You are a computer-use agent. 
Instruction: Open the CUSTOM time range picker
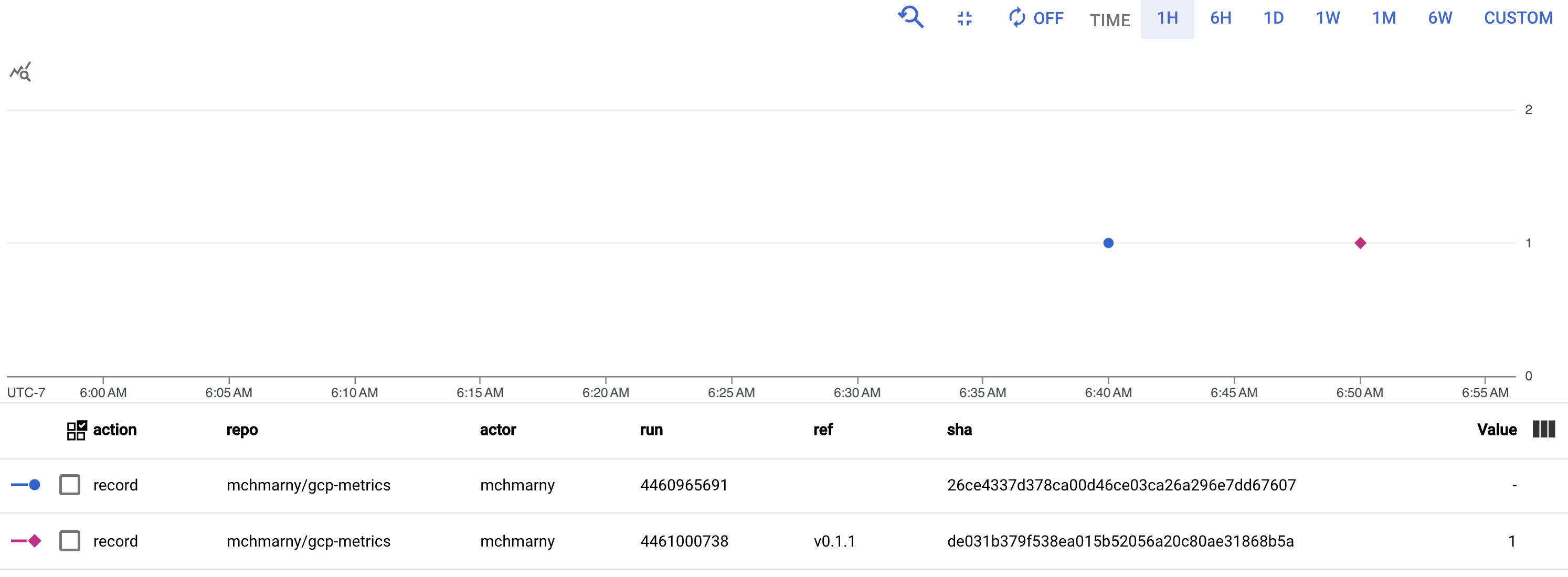coord(1518,18)
